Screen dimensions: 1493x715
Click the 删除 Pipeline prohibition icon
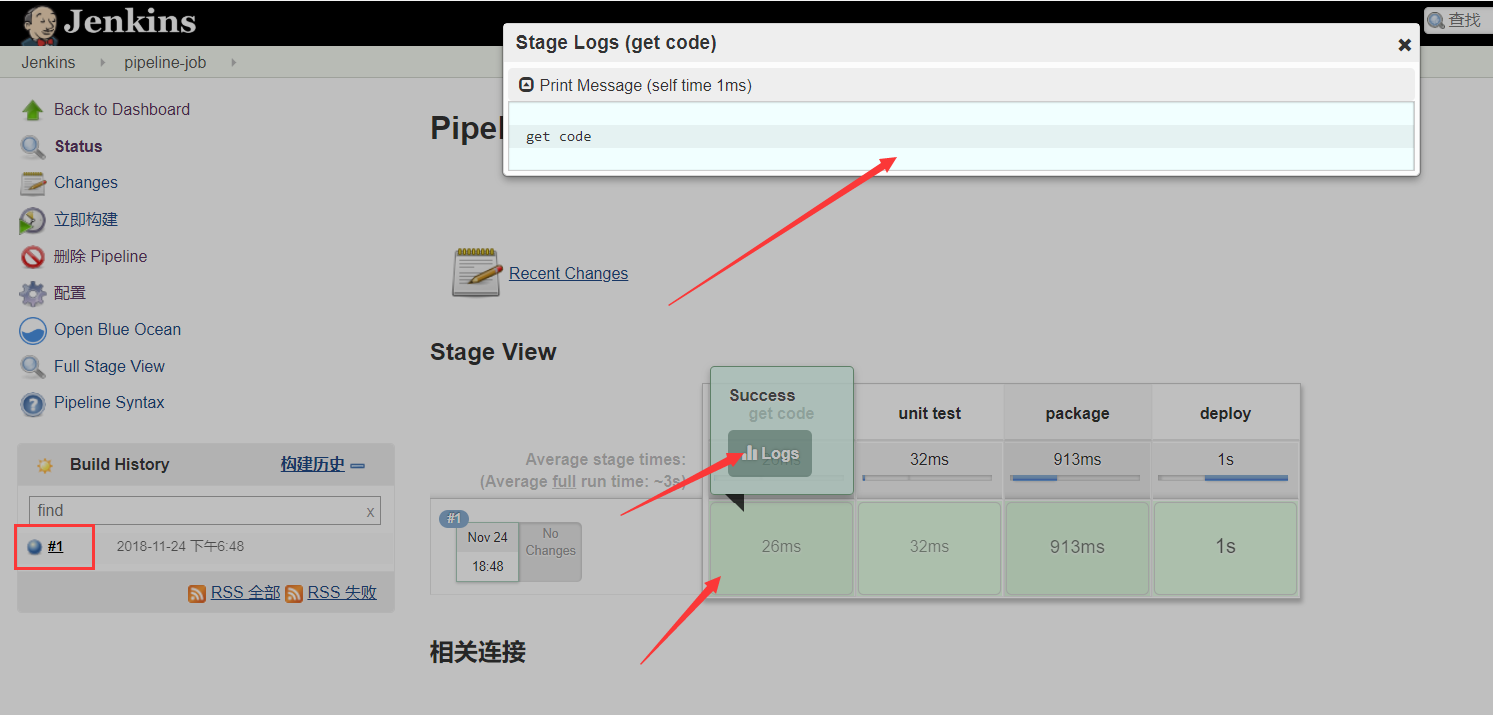pos(32,256)
